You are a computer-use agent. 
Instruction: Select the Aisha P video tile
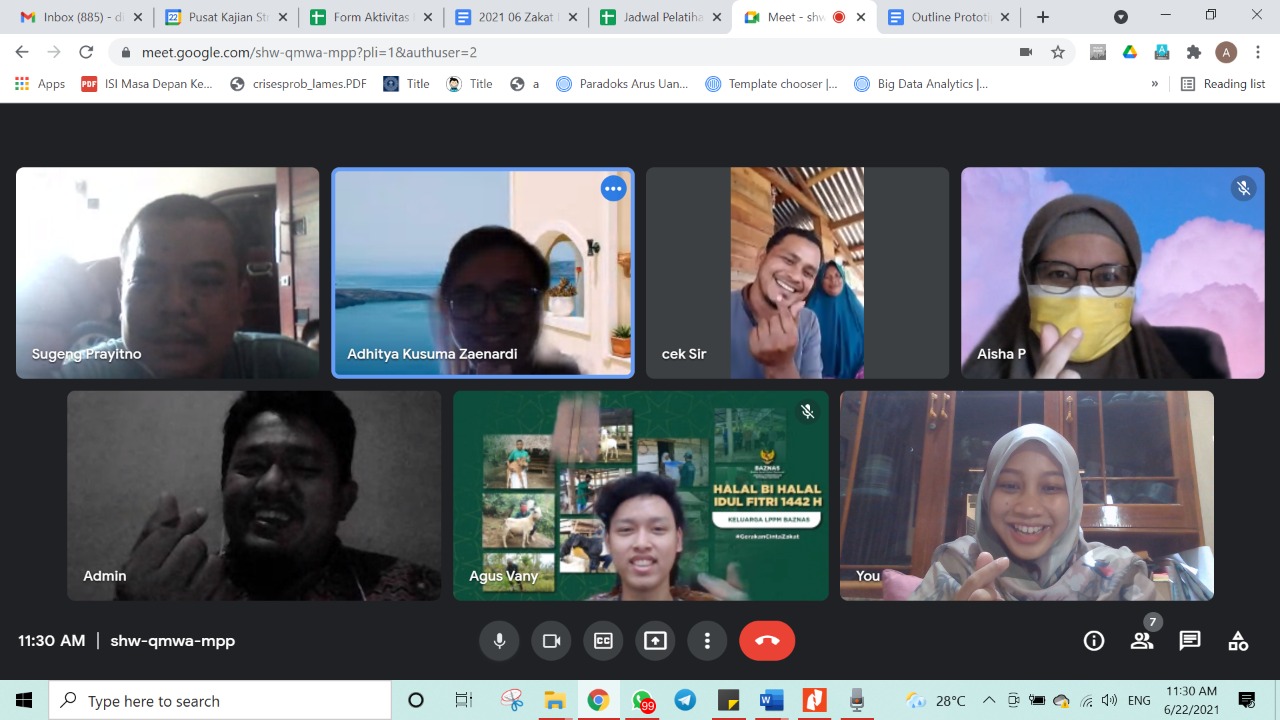click(1112, 273)
